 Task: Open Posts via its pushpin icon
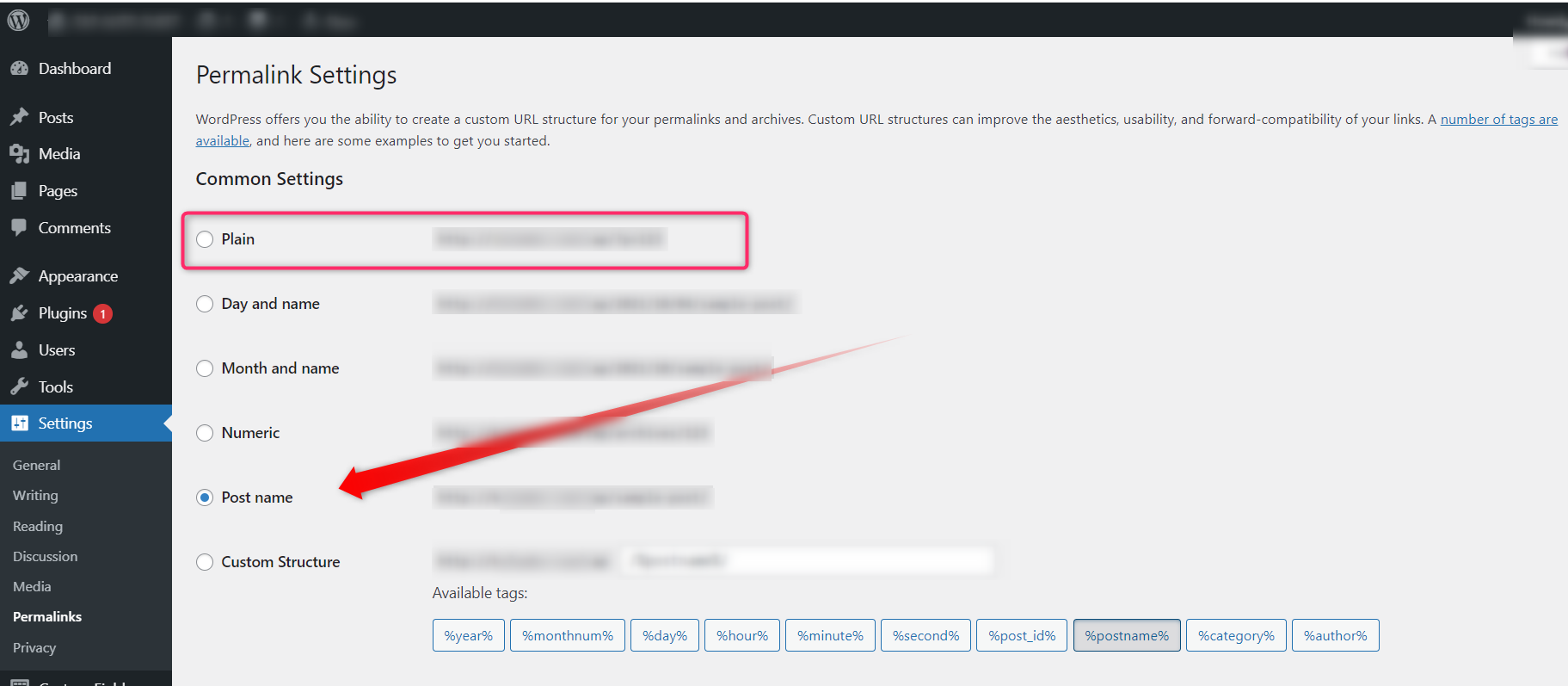(x=19, y=117)
